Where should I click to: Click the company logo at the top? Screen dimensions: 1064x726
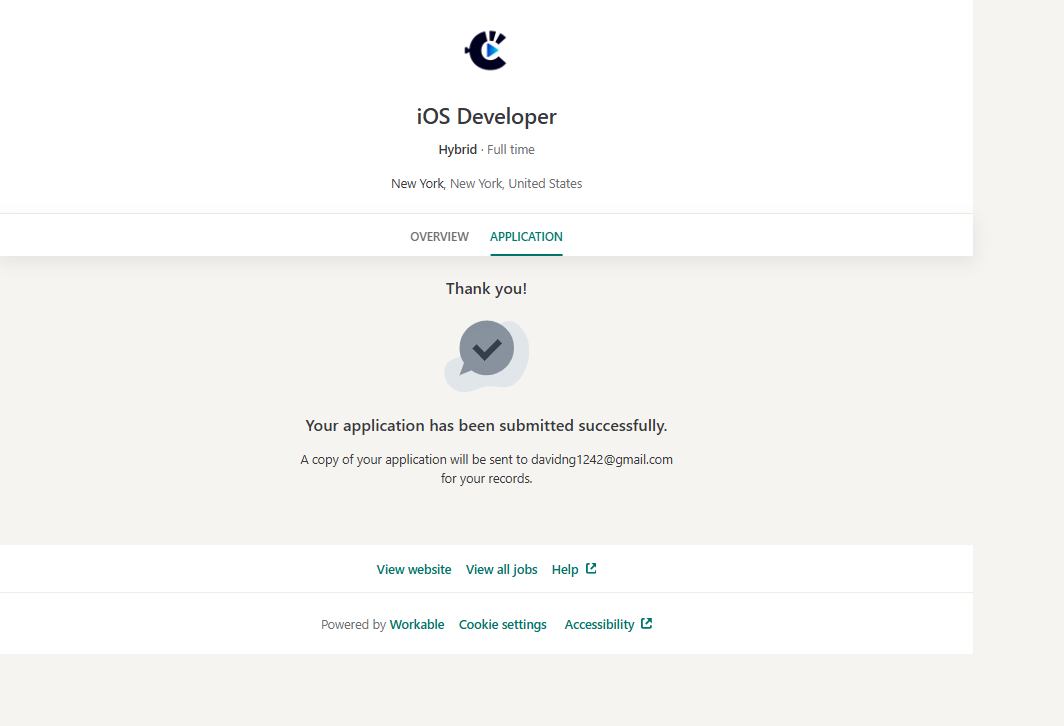[x=486, y=50]
